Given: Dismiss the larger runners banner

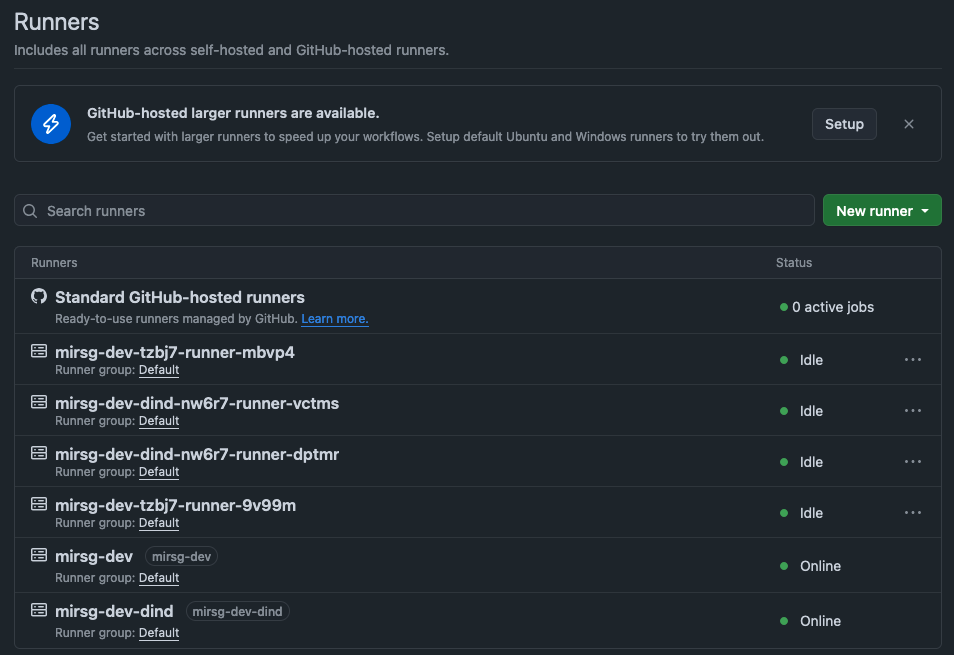Looking at the screenshot, I should click(x=908, y=124).
